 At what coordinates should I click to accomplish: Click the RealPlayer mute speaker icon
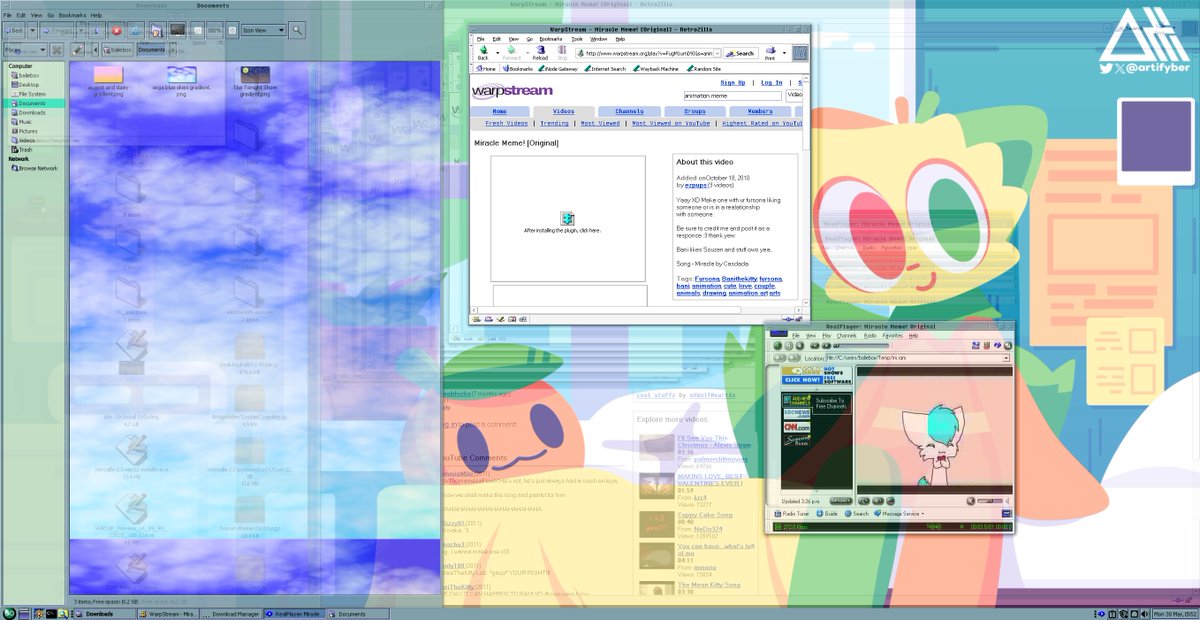[972, 501]
